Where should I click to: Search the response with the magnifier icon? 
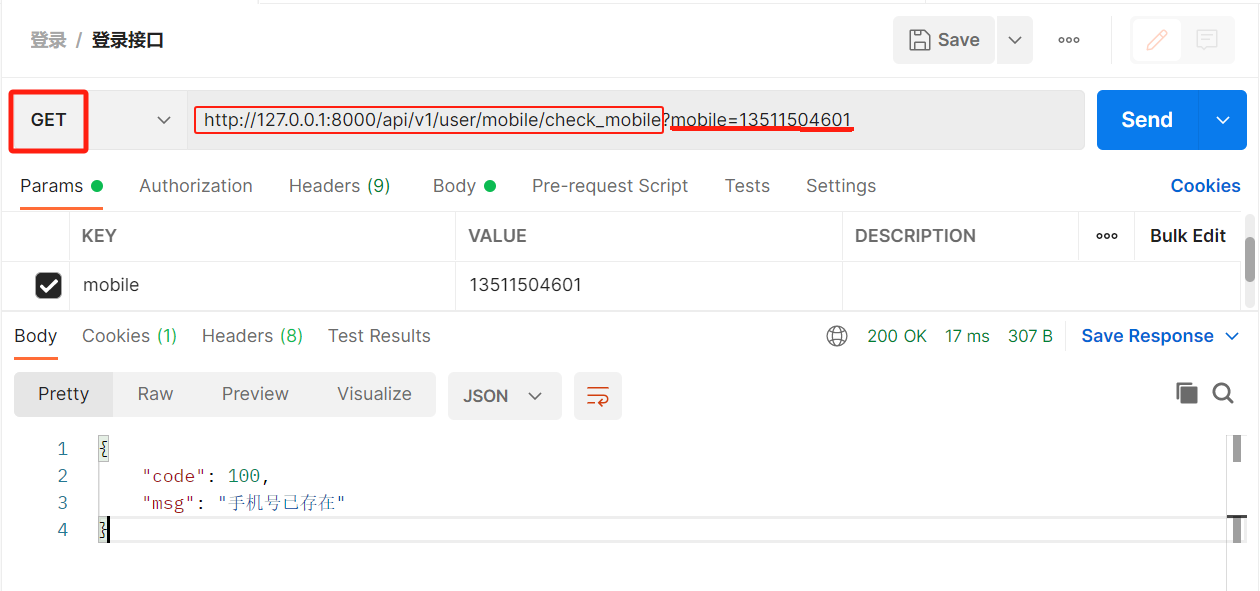click(x=1223, y=393)
